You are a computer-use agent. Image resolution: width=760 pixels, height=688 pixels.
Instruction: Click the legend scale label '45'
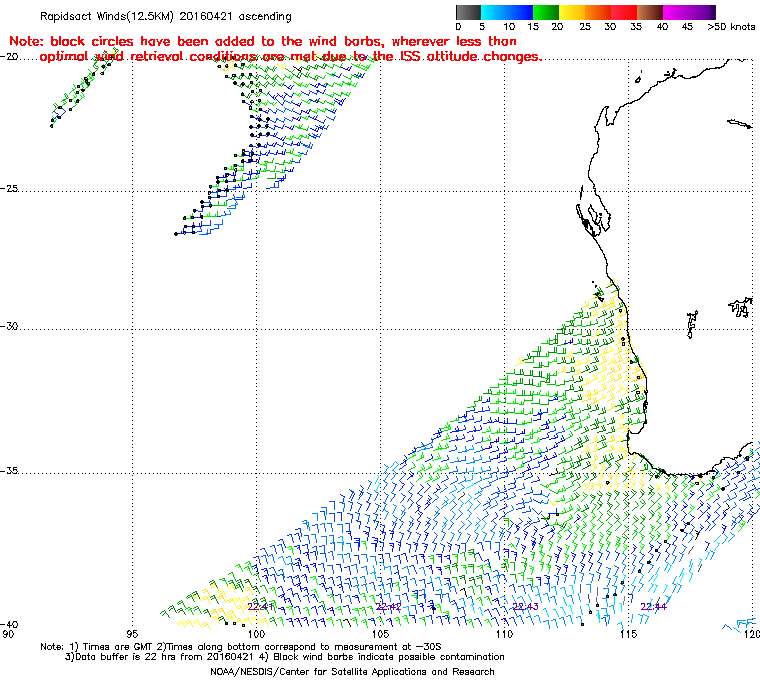687,27
